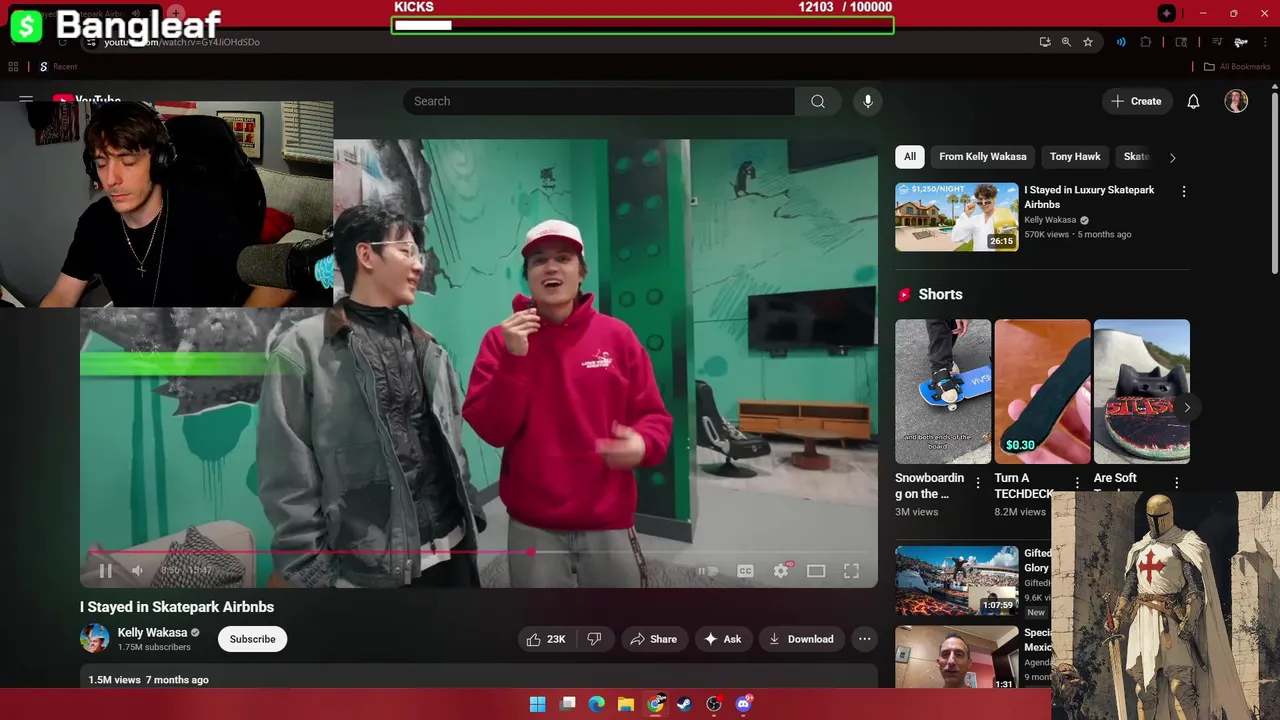Open the YouTube guide hamburger menu
Viewport: 1280px width, 720px height.
pos(26,100)
